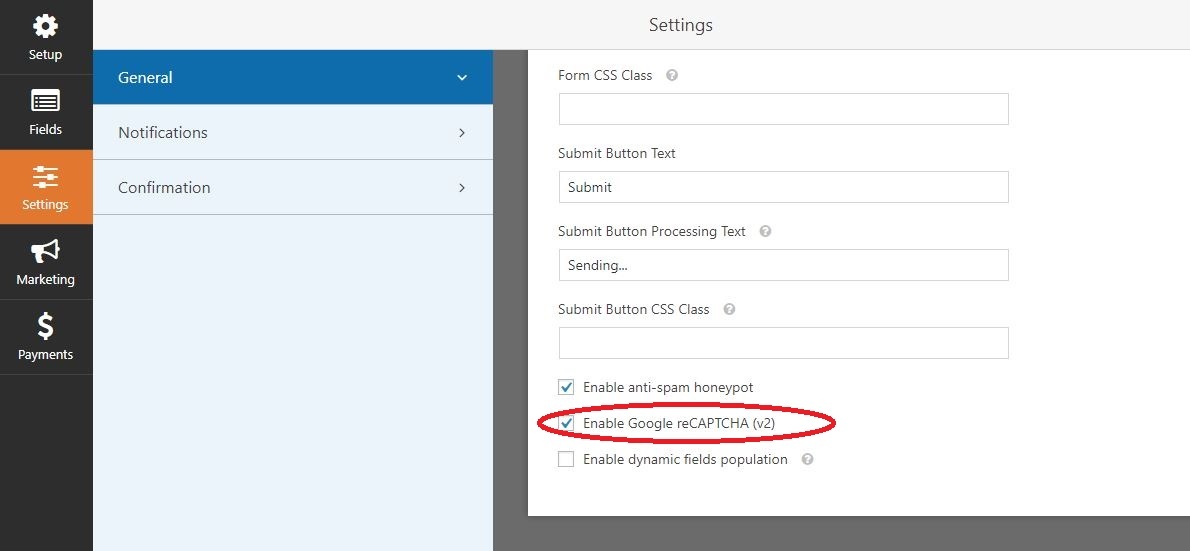Click help icon beside Submit Button Processing Text
The height and width of the screenshot is (551, 1190).
765,231
